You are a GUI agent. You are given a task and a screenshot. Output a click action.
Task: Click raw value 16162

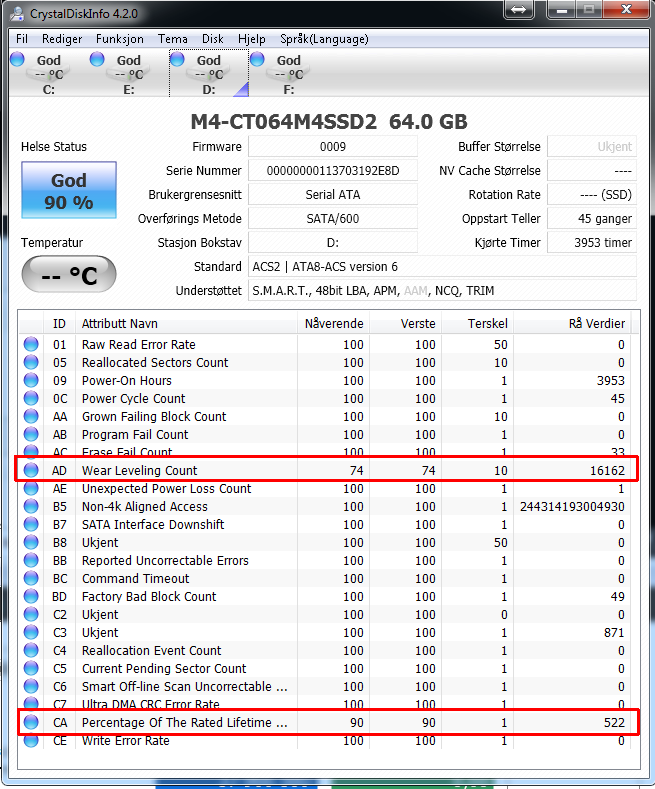pyautogui.click(x=607, y=470)
